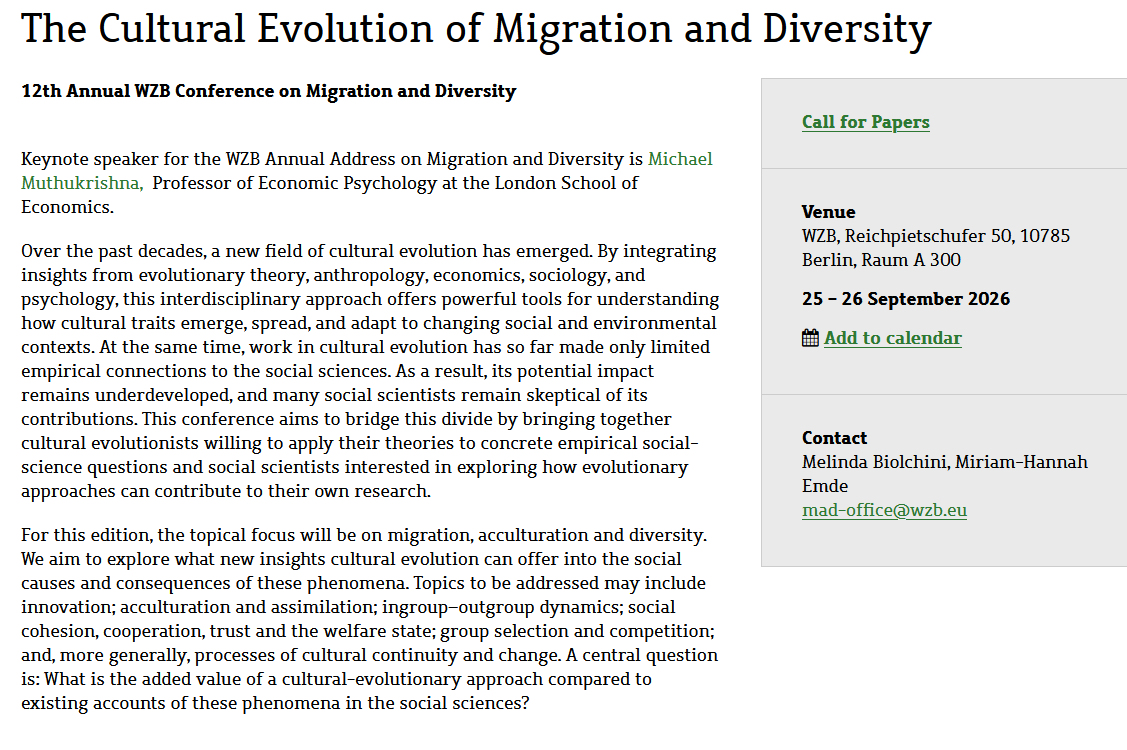Click the Contact heading in the sidebar

(834, 438)
